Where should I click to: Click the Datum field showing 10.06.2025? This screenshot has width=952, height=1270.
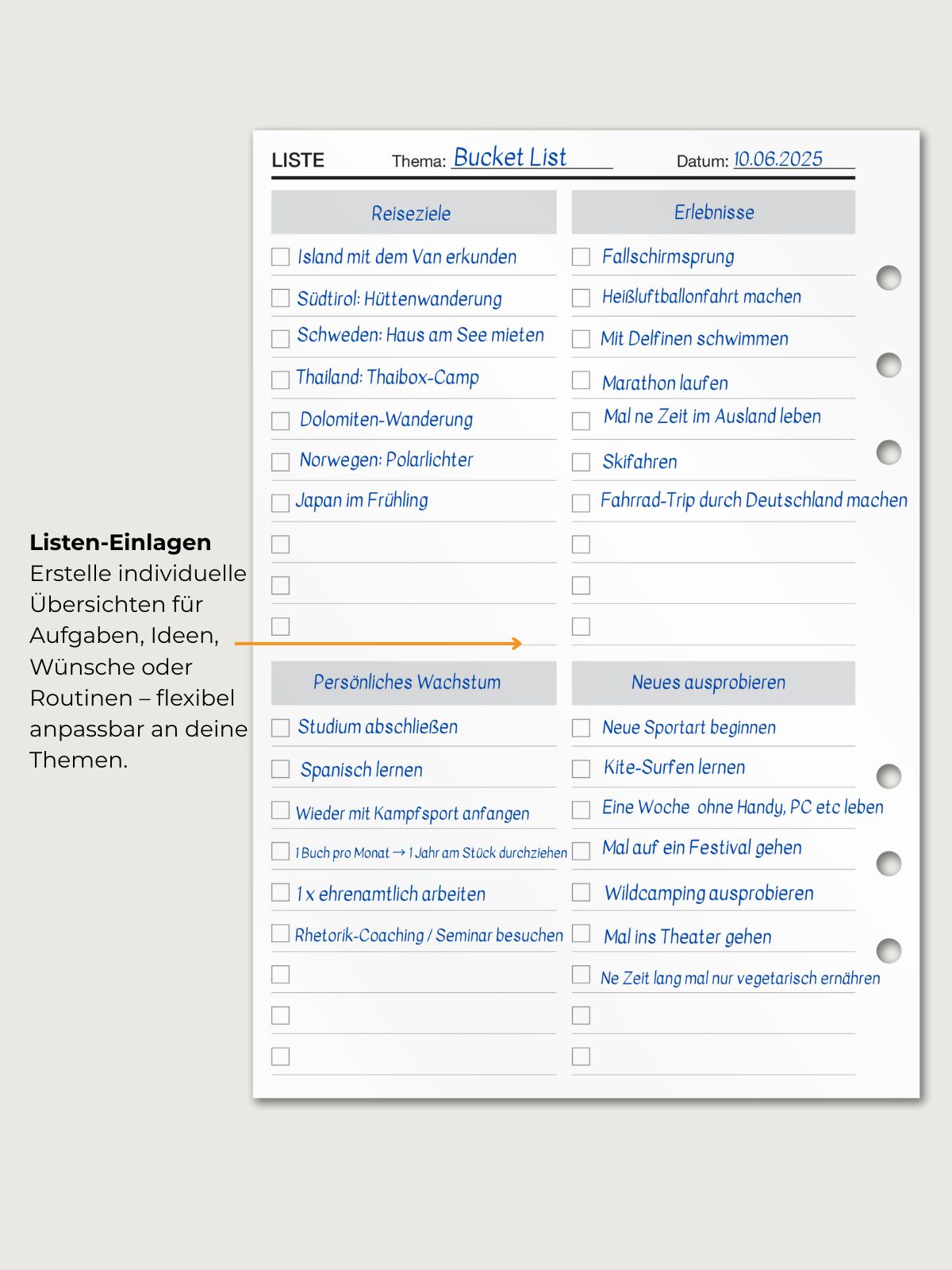[x=777, y=159]
